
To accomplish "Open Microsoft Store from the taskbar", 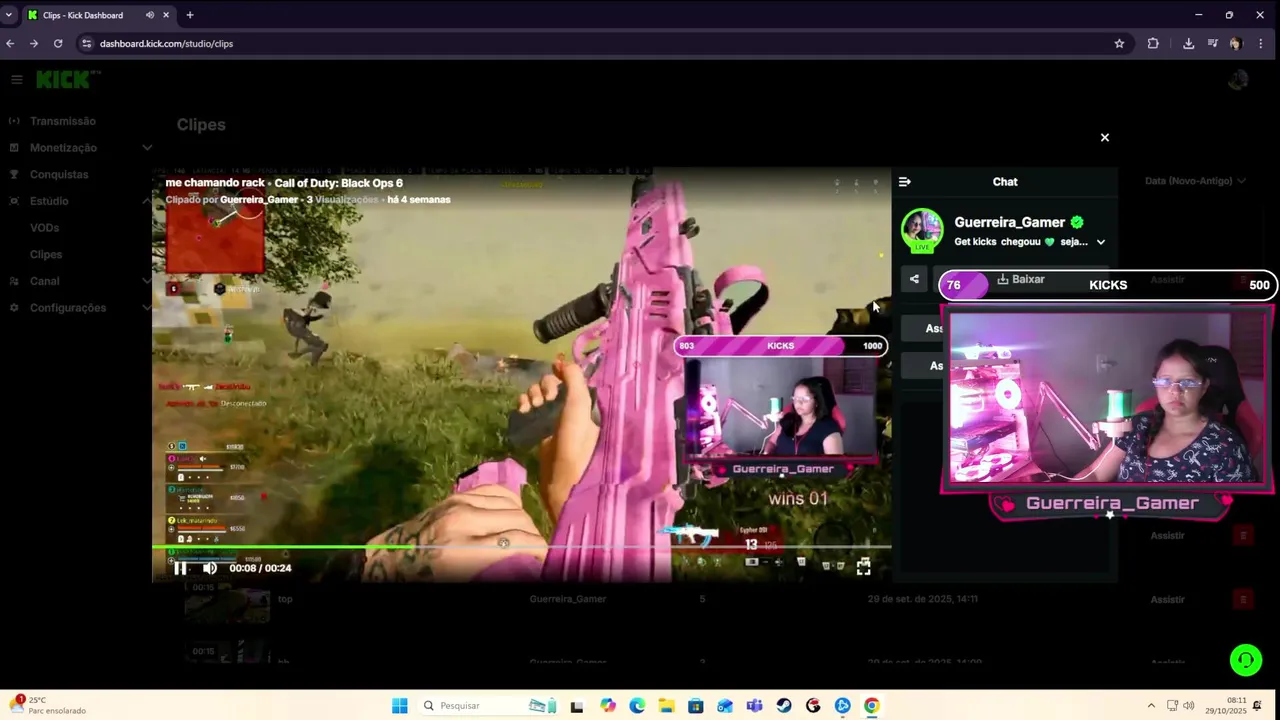I will (695, 706).
